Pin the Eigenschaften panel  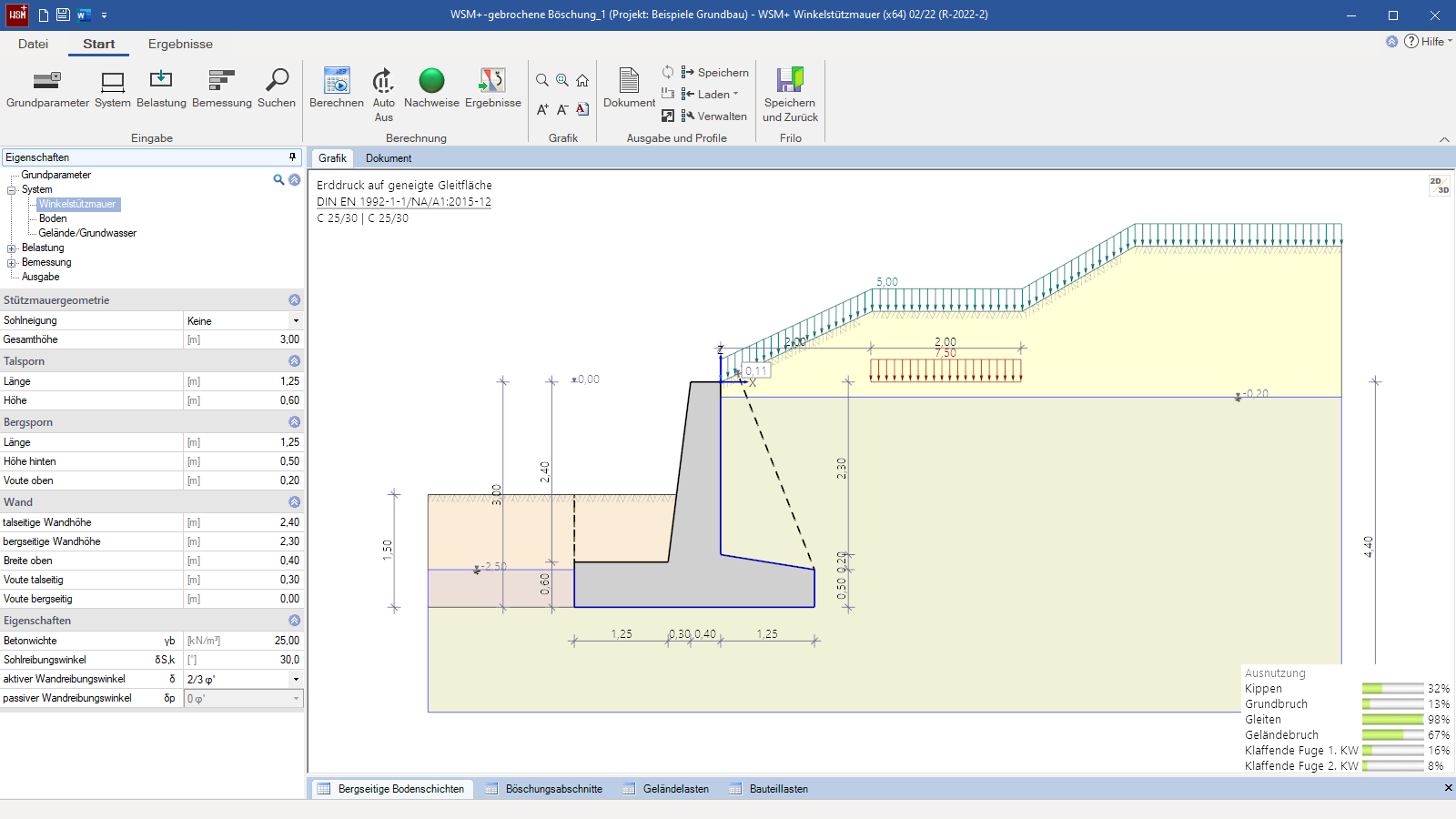point(292,157)
